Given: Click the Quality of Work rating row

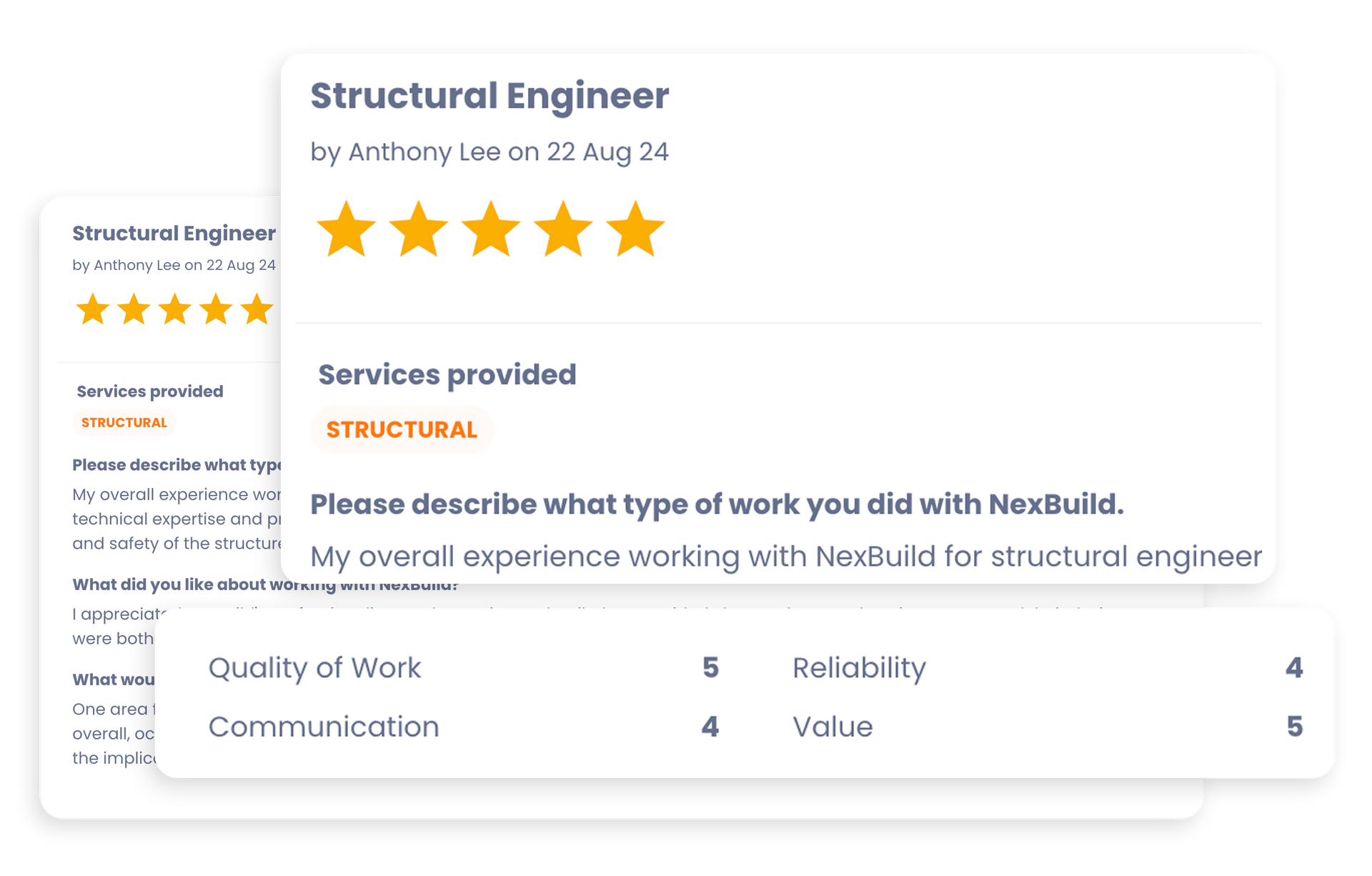Looking at the screenshot, I should [314, 667].
